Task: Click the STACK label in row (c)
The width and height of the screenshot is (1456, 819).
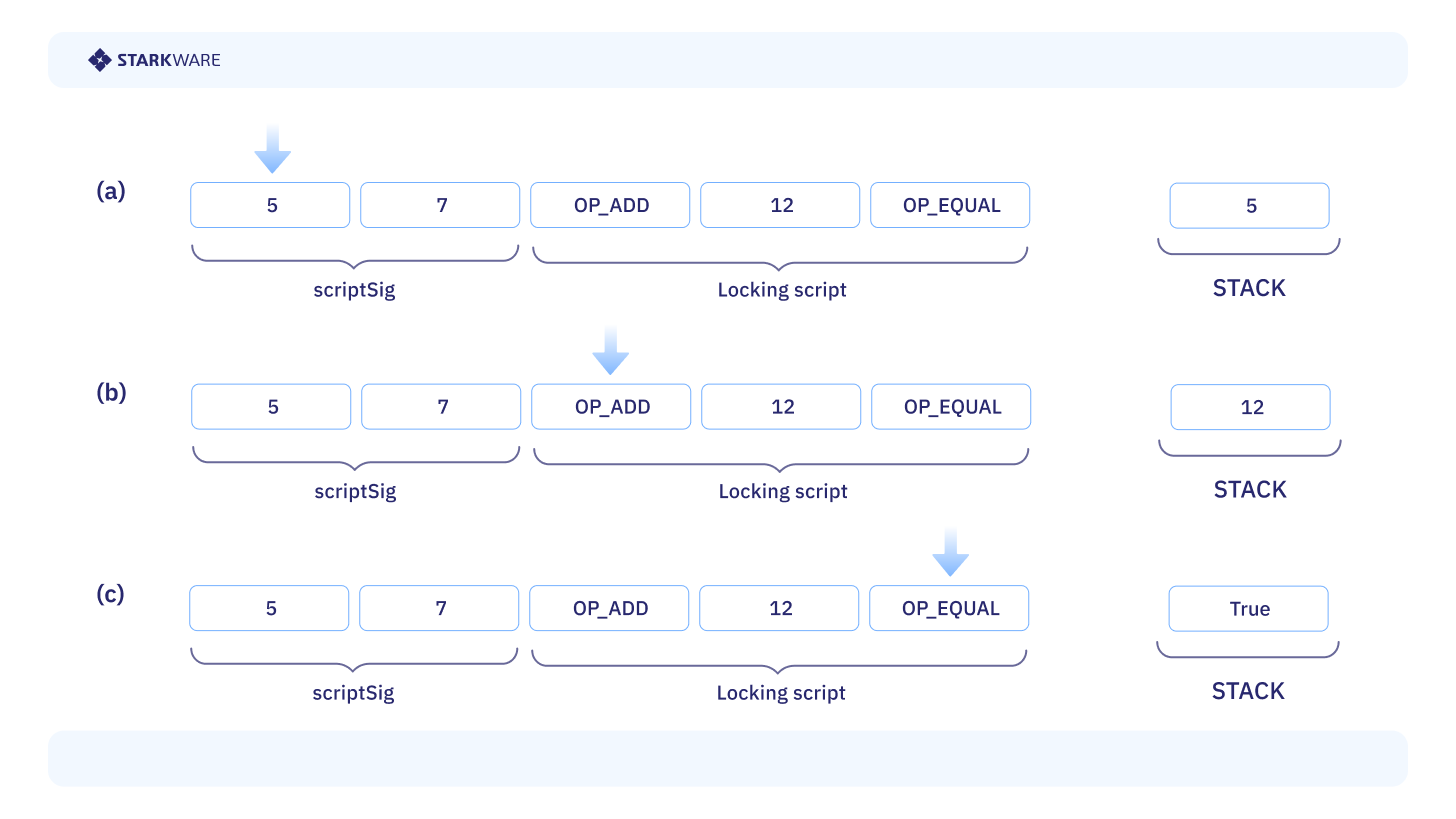Action: pos(1248,691)
